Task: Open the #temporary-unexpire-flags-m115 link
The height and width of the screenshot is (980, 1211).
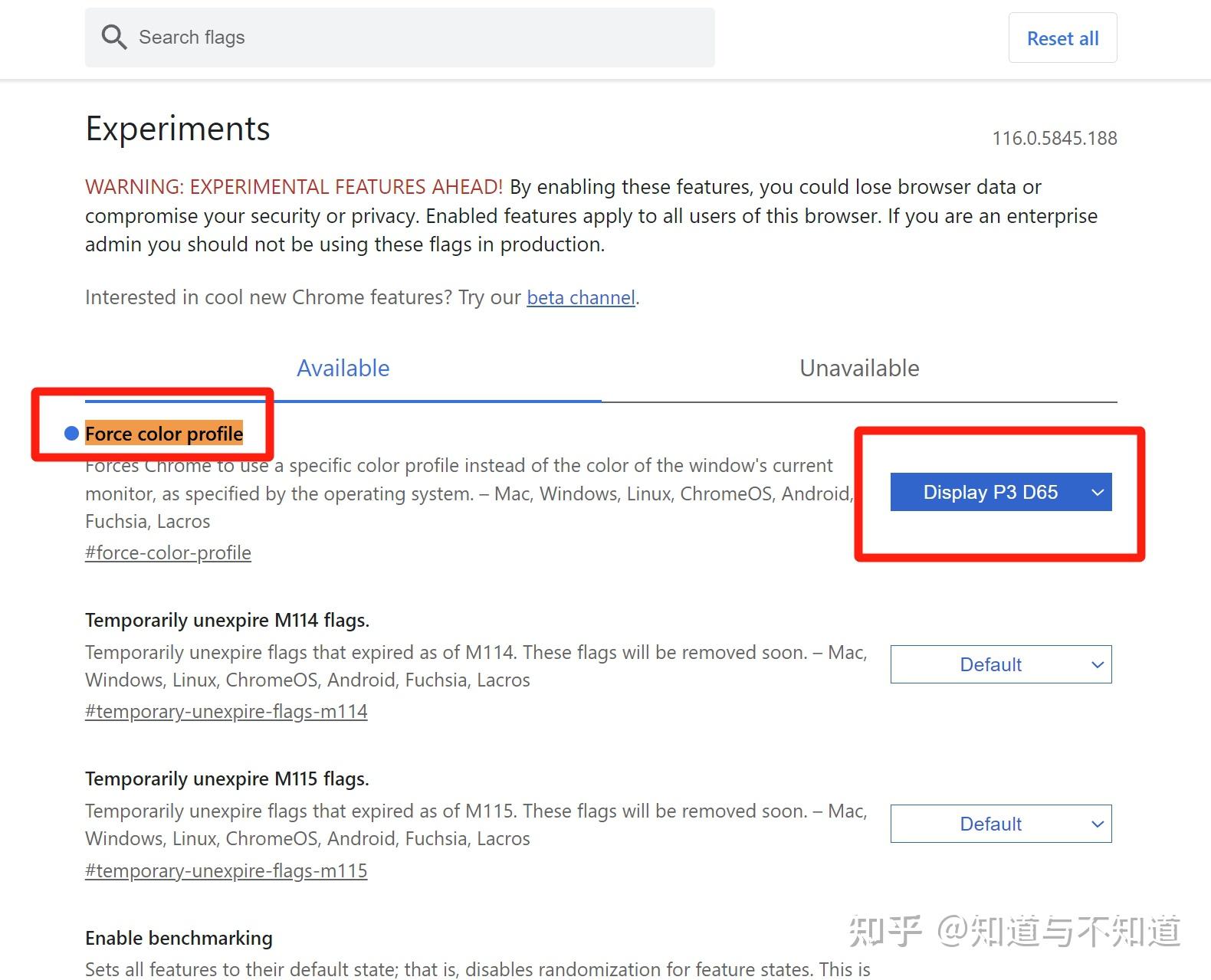Action: coord(226,871)
